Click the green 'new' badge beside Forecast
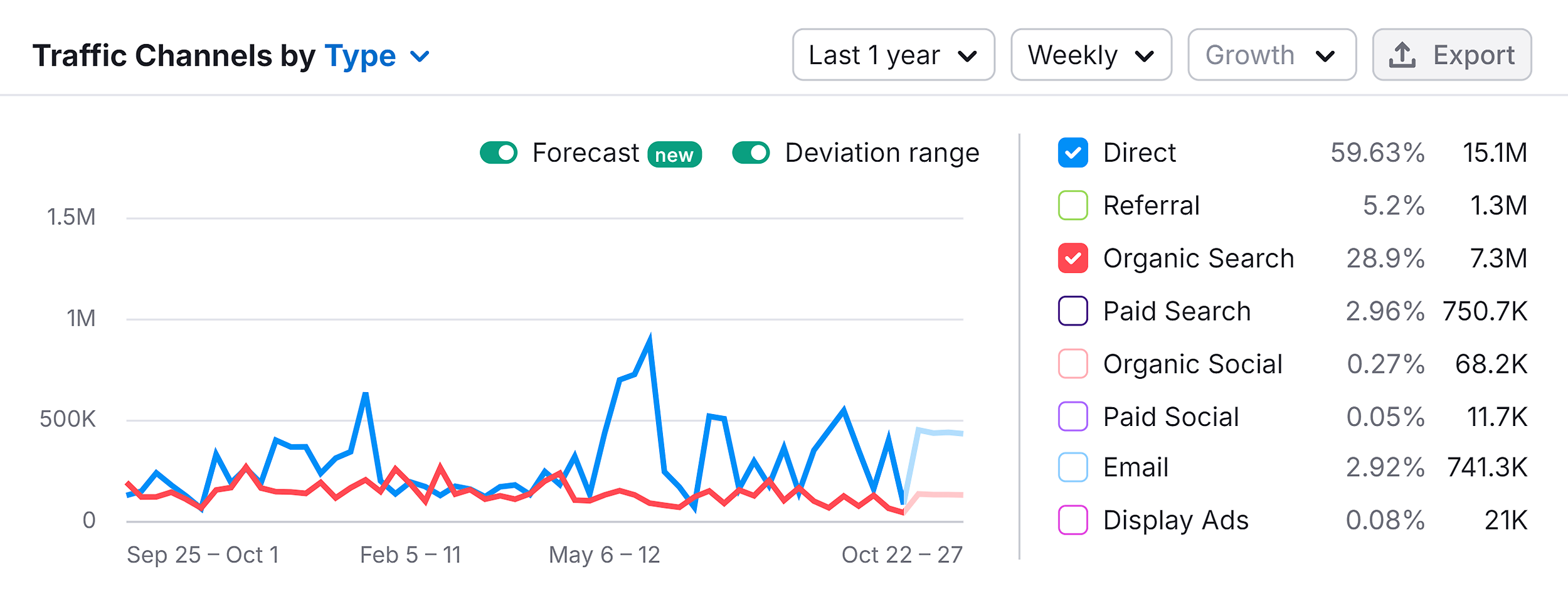Image resolution: width=1568 pixels, height=601 pixels. (674, 154)
